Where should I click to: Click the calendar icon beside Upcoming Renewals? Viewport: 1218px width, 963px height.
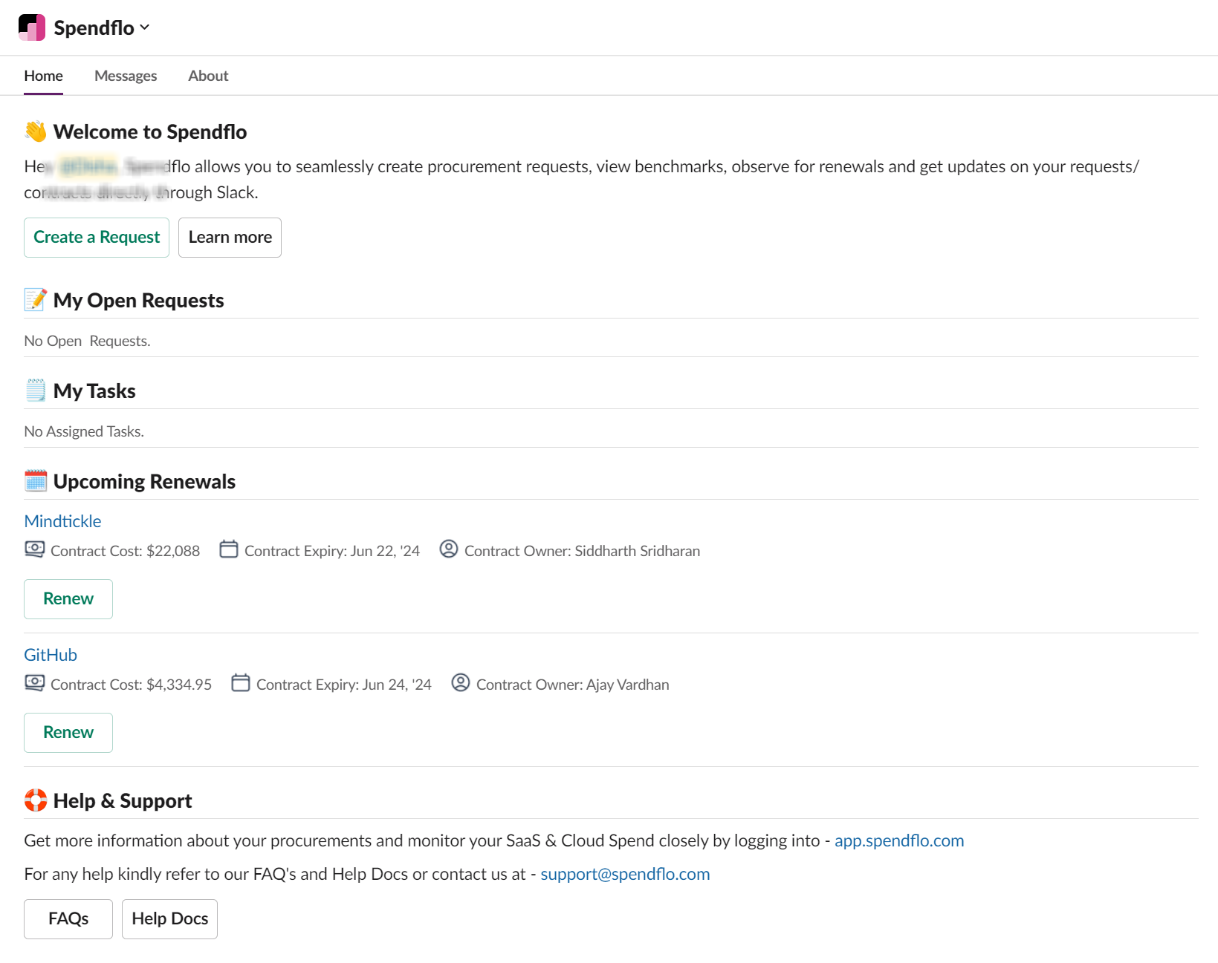[x=35, y=481]
